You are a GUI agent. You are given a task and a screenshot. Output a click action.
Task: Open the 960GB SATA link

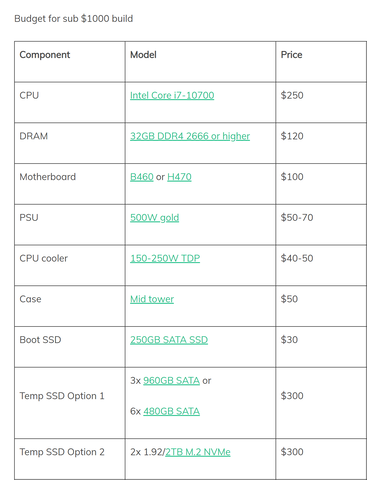click(171, 381)
